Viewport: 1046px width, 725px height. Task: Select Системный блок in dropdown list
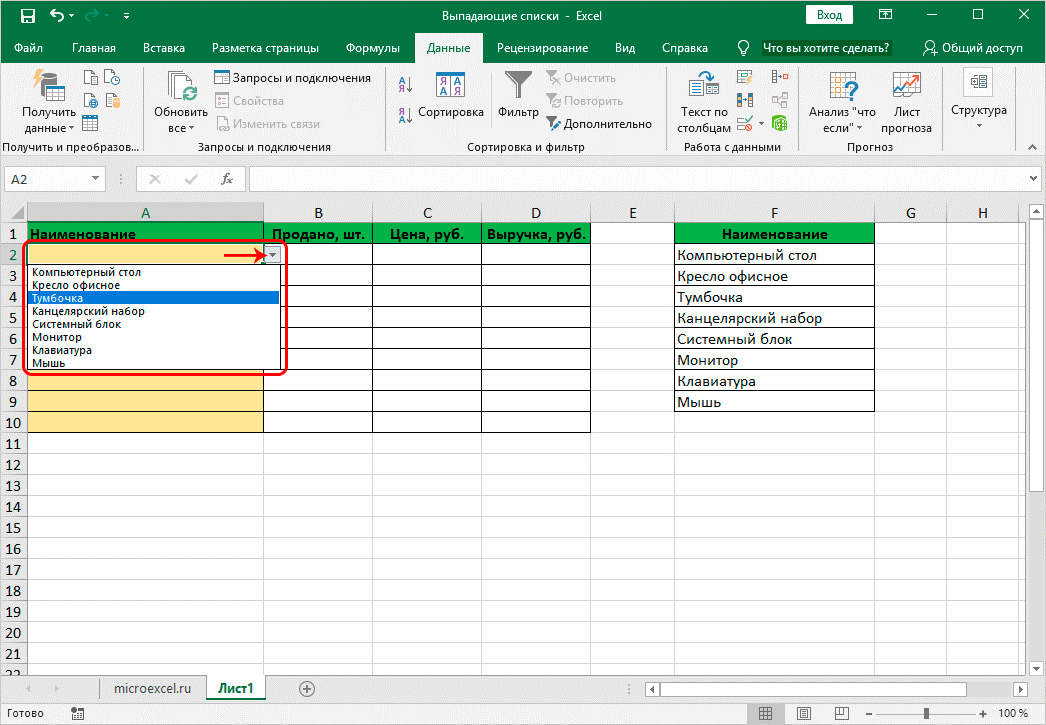pos(74,324)
